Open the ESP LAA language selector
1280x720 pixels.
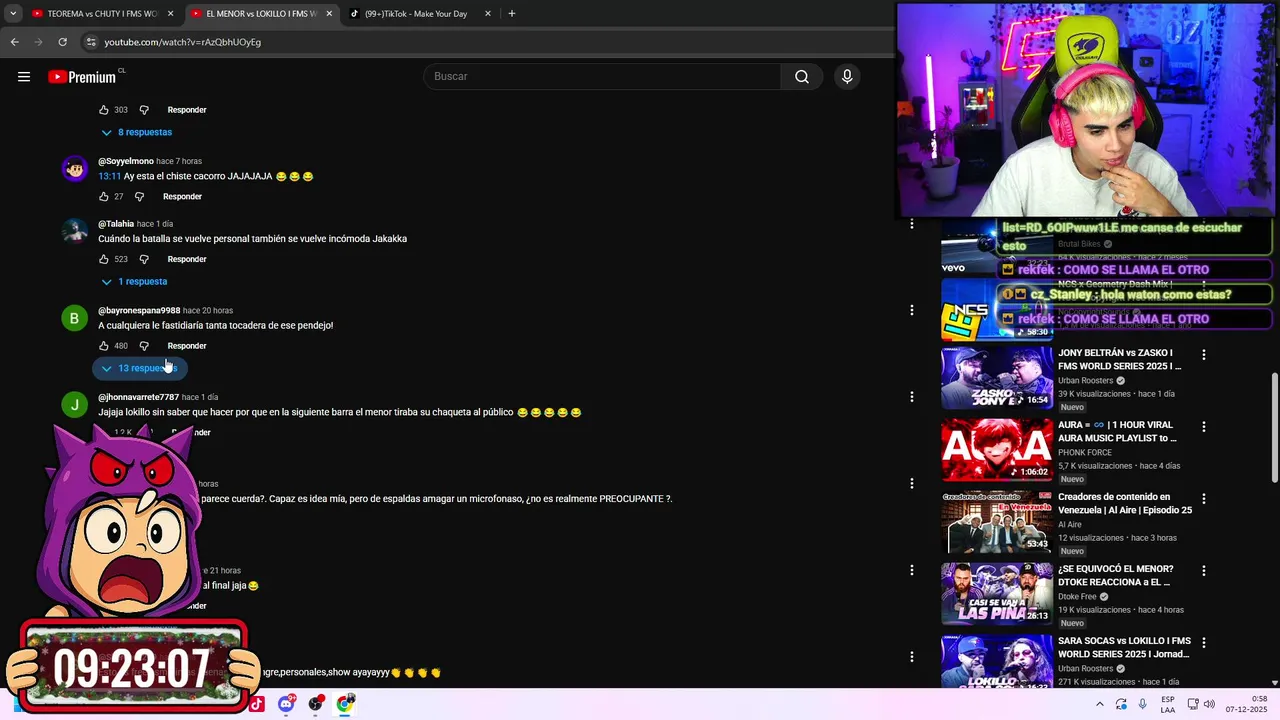click(1168, 705)
